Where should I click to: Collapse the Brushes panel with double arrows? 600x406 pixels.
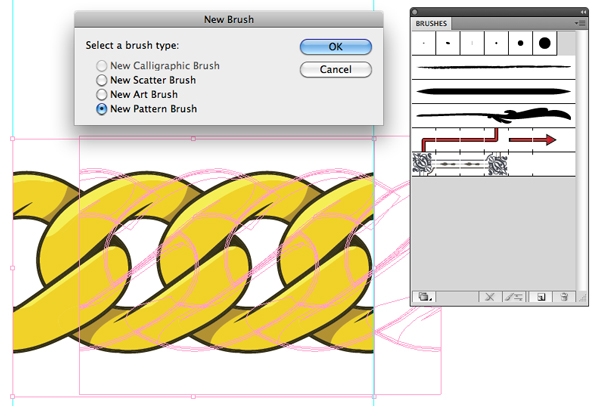[583, 12]
